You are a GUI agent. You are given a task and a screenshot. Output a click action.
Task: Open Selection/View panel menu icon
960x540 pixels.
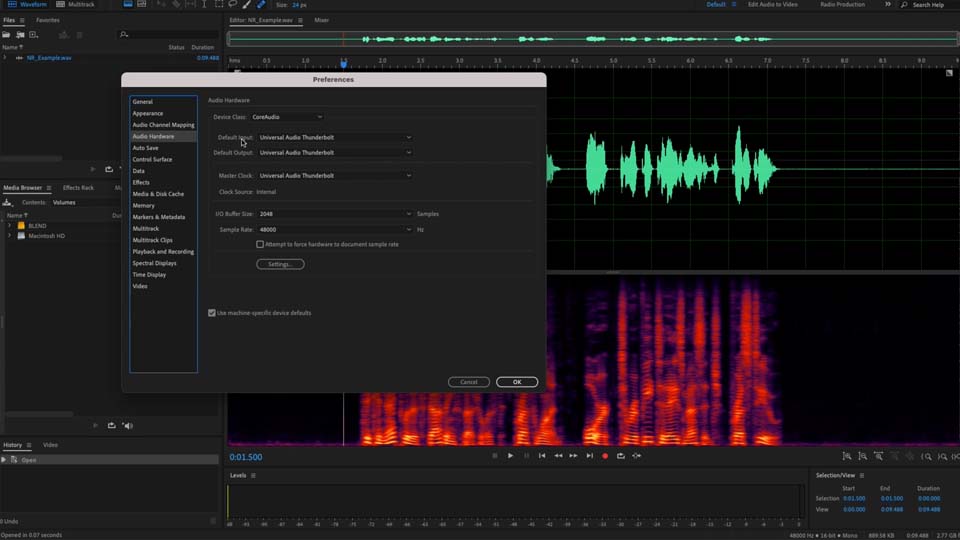862,475
